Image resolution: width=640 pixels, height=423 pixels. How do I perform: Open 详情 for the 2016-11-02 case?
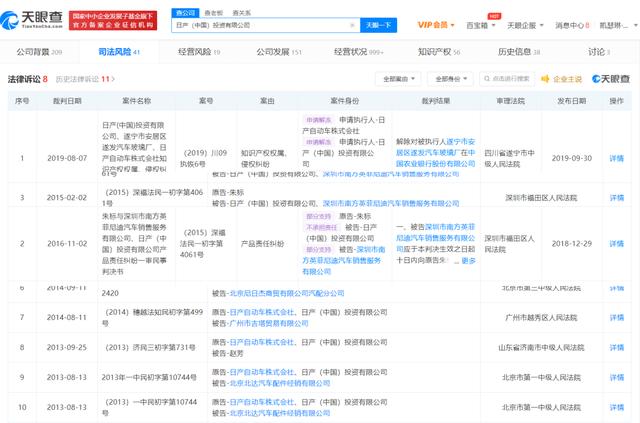click(x=616, y=244)
